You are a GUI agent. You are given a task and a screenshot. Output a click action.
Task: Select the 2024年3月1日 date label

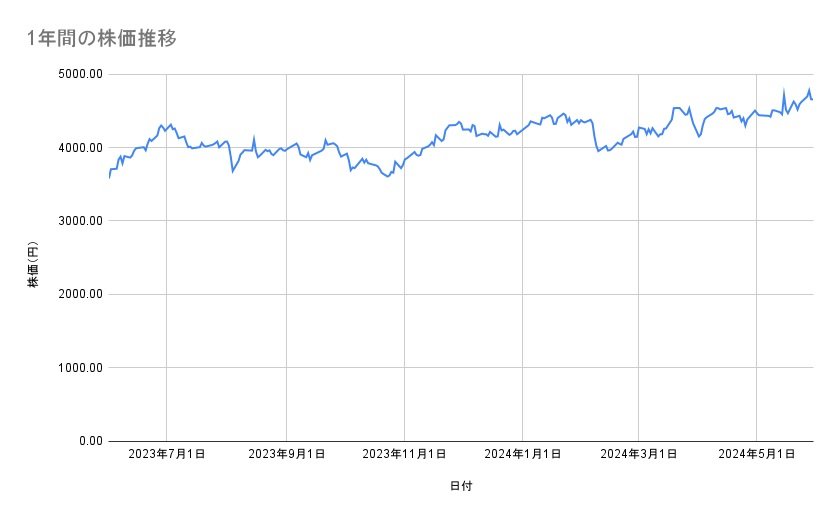[x=639, y=455]
